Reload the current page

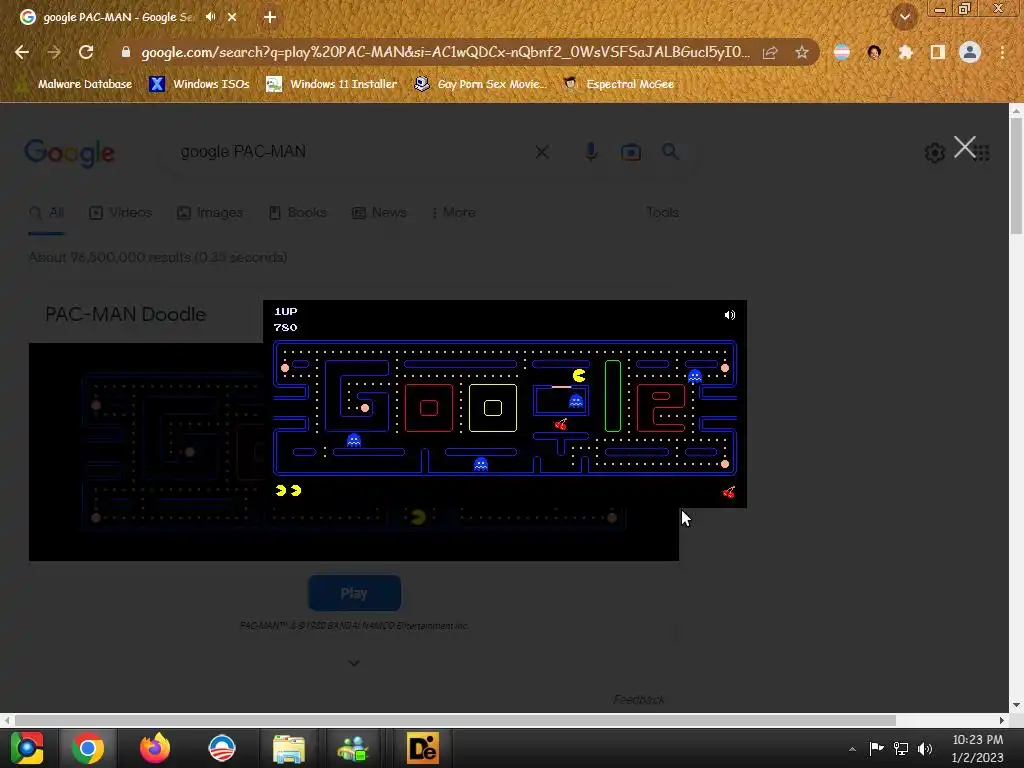point(86,52)
